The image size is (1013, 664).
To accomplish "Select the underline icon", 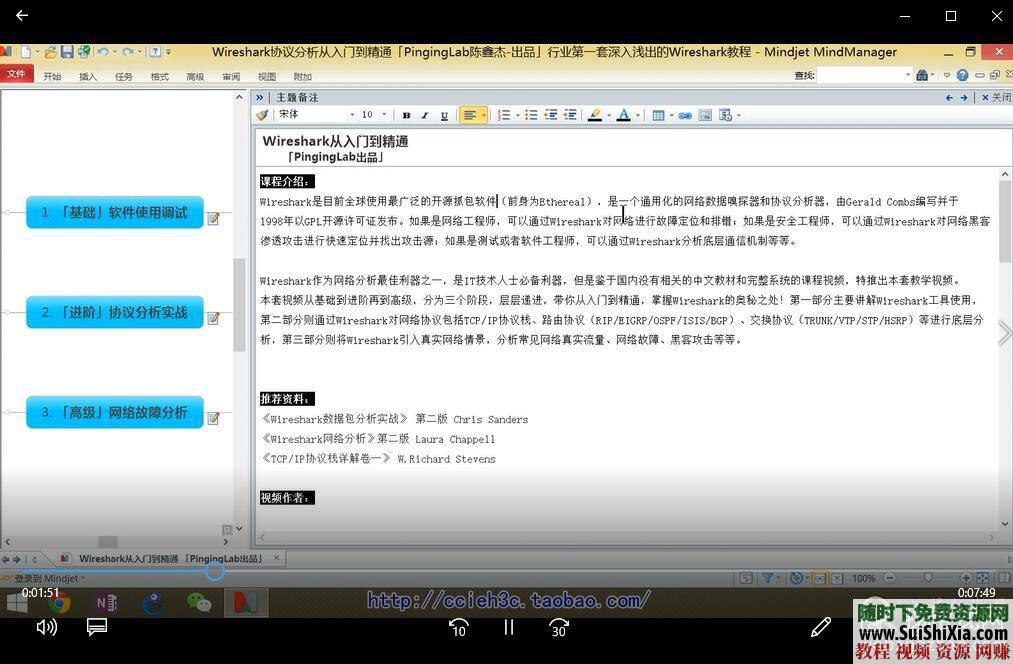I will [x=442, y=115].
